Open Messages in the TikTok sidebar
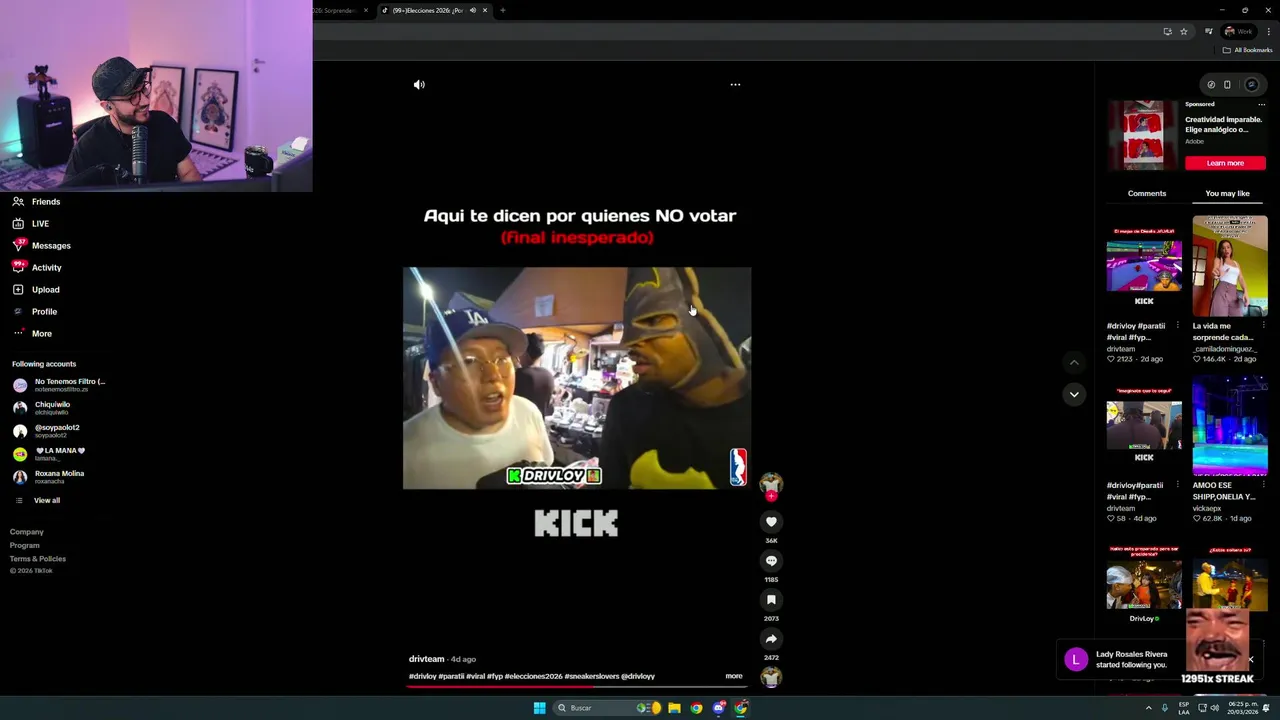 [x=41, y=246]
